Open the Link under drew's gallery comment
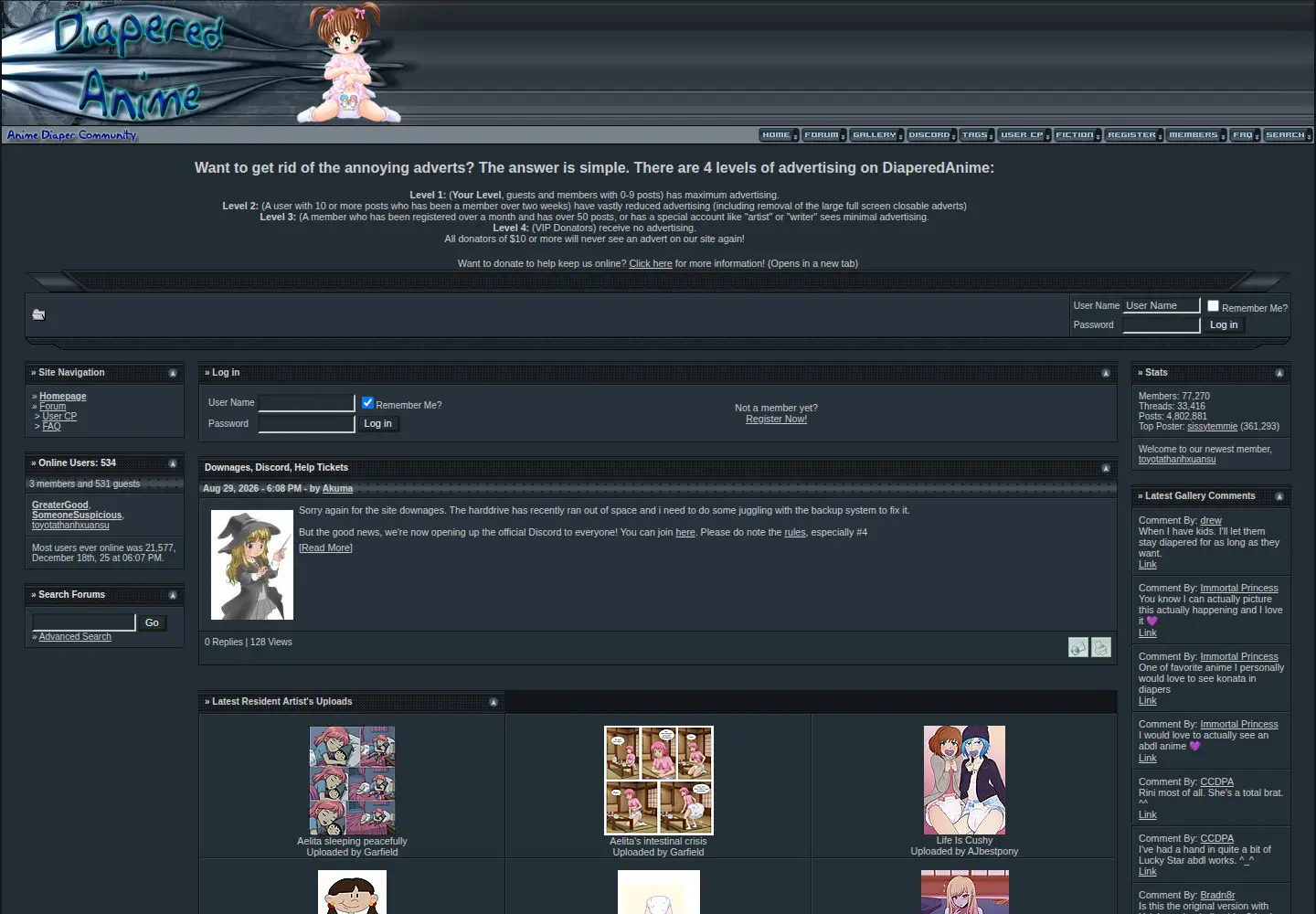 tap(1147, 565)
